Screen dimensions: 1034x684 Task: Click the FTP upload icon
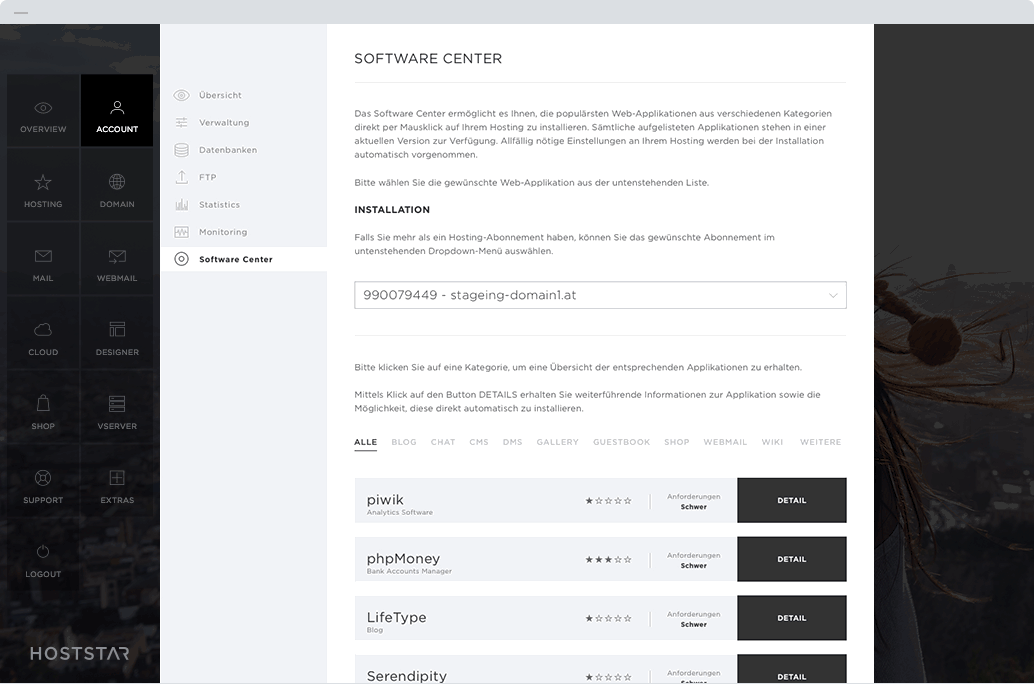(181, 177)
